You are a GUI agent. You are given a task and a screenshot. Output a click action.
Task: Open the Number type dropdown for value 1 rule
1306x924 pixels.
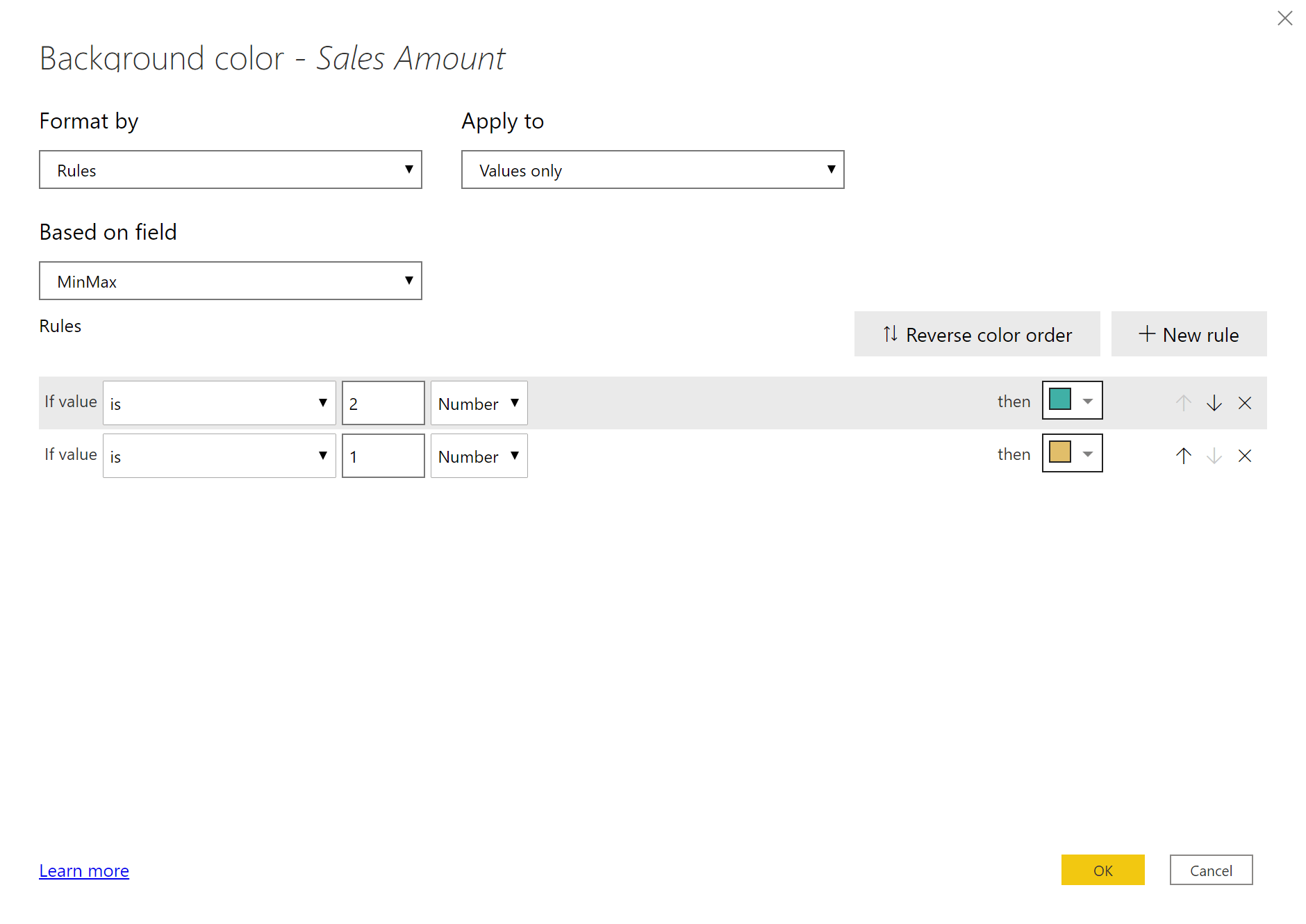(x=479, y=456)
